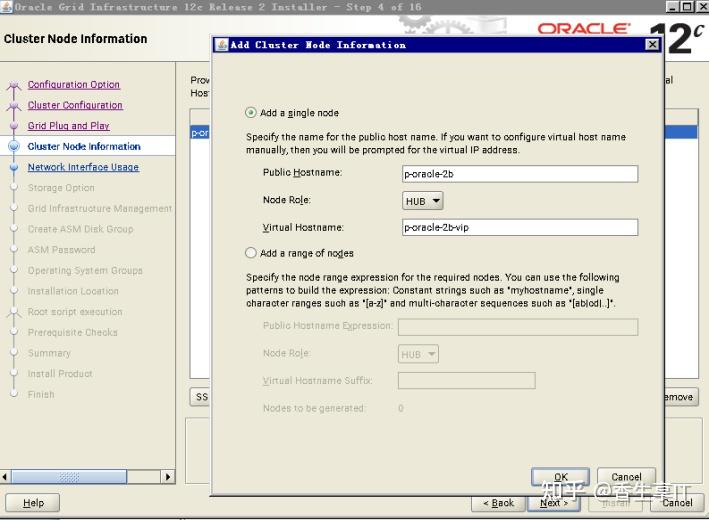Click the sidebar horizontal scrollbar thumb
The height and width of the screenshot is (521, 709).
[69, 477]
